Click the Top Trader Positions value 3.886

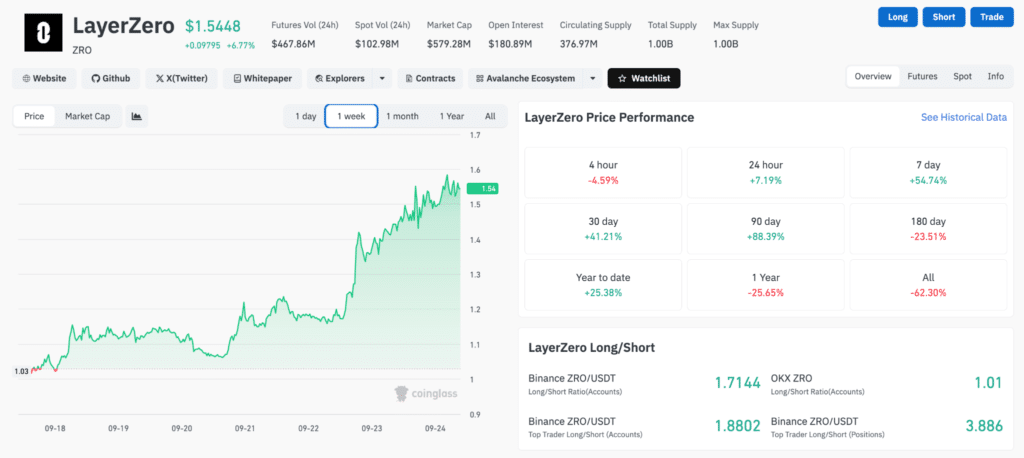[984, 426]
